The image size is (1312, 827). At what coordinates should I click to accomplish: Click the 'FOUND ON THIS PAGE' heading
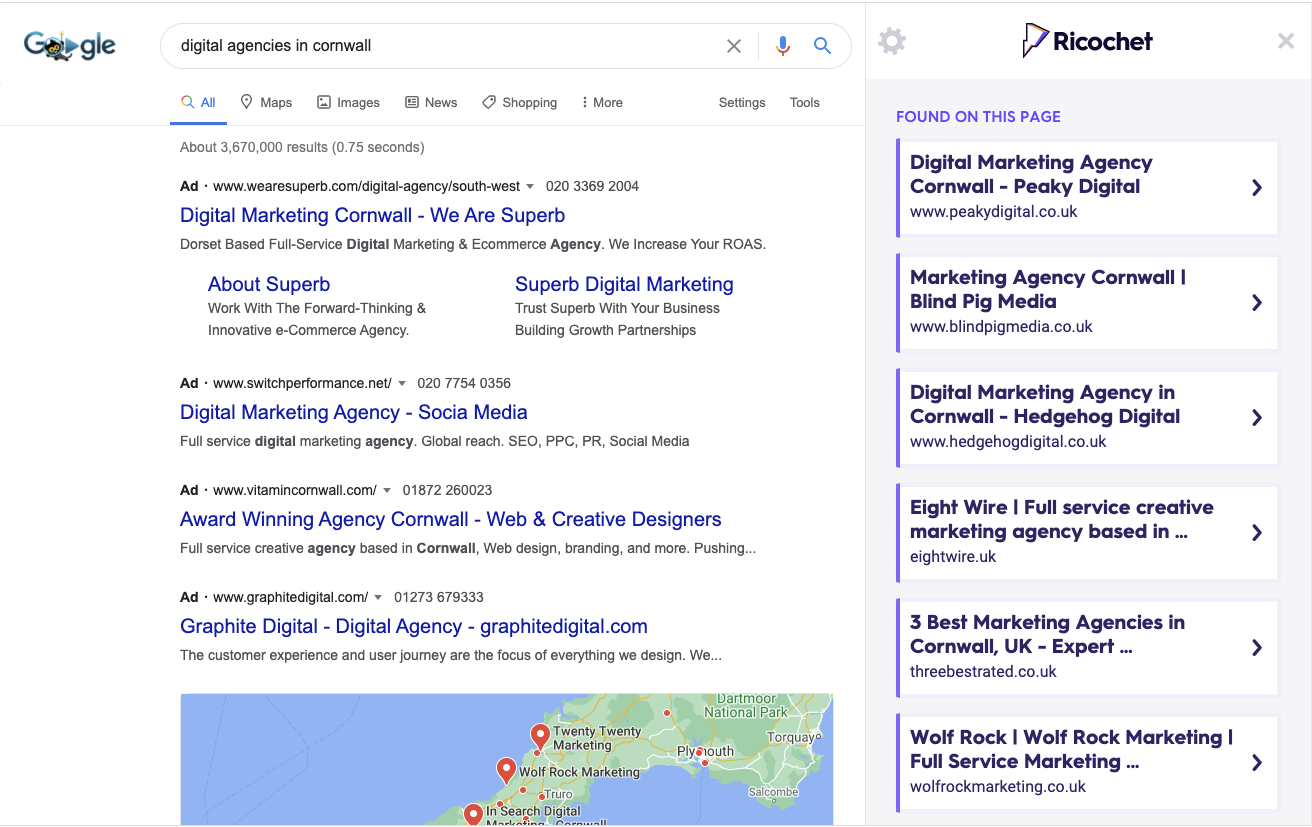(978, 117)
